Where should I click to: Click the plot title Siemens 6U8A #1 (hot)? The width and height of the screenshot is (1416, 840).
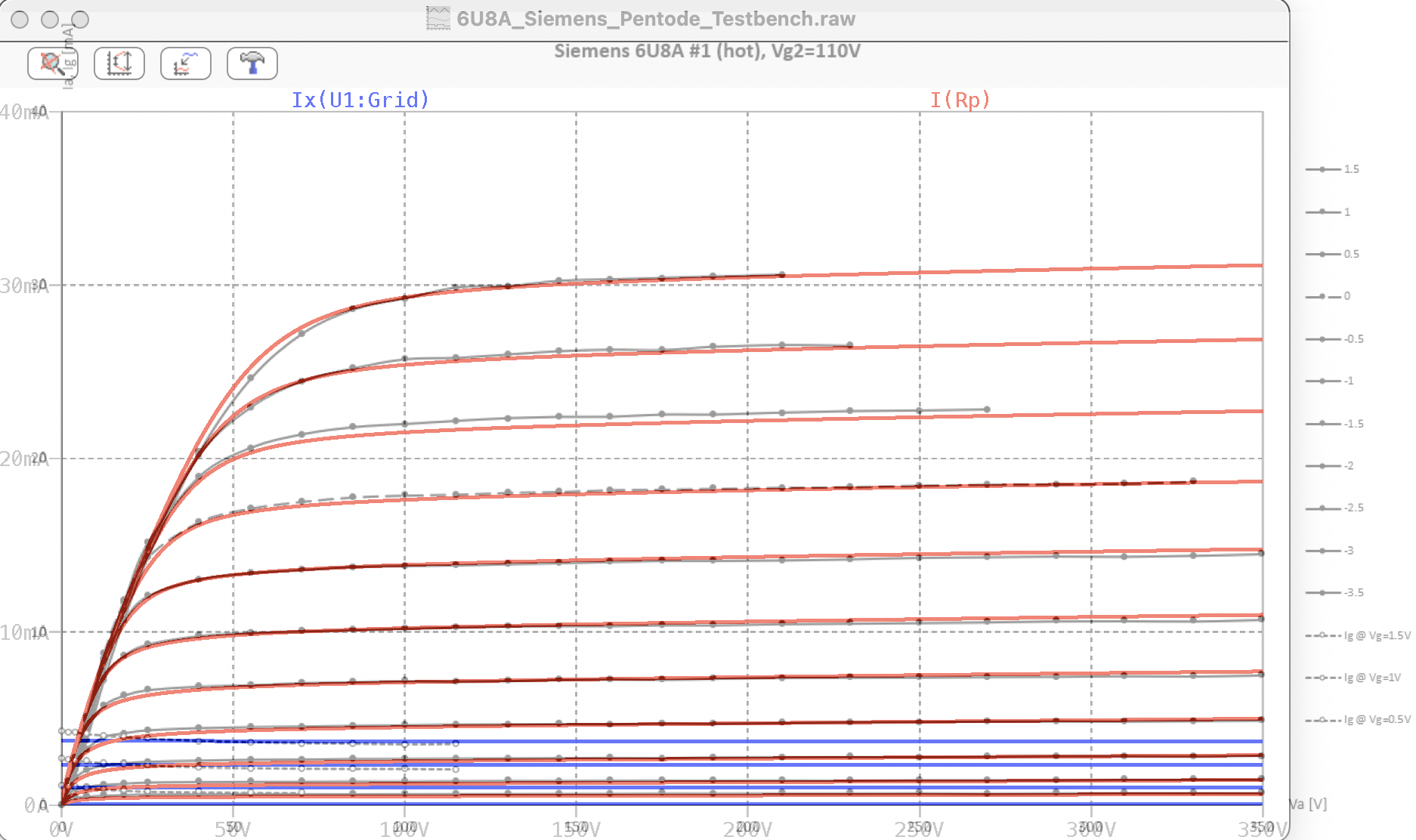pos(706,51)
